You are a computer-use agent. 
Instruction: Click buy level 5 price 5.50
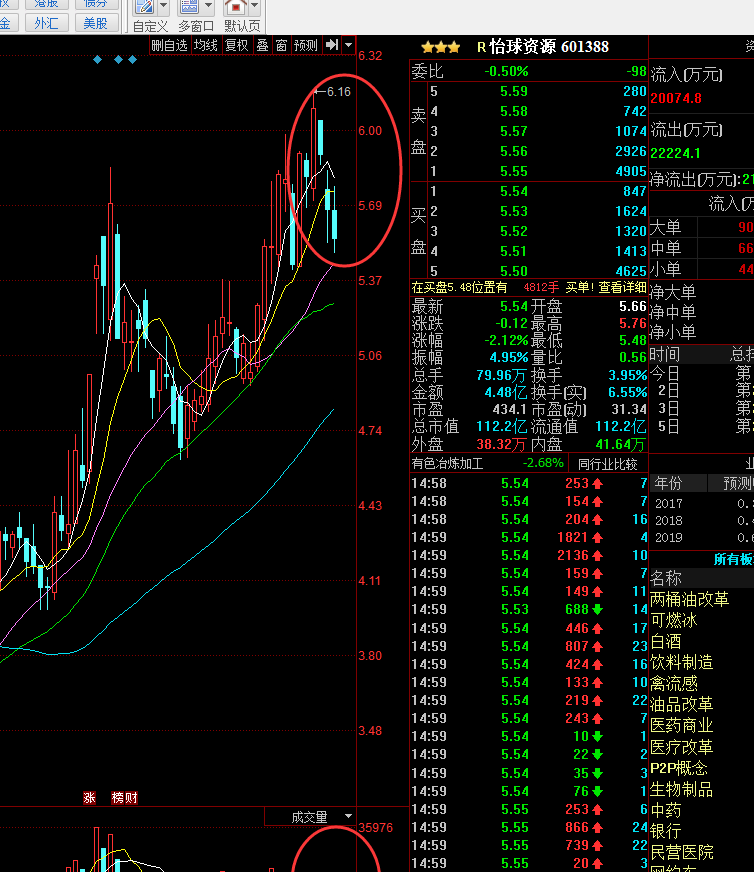(514, 271)
